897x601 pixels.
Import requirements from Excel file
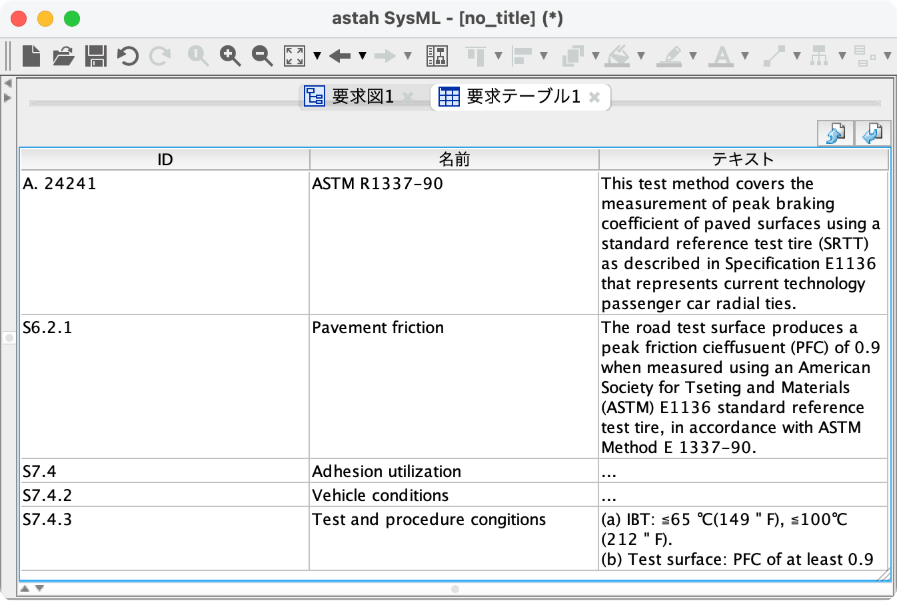(835, 133)
